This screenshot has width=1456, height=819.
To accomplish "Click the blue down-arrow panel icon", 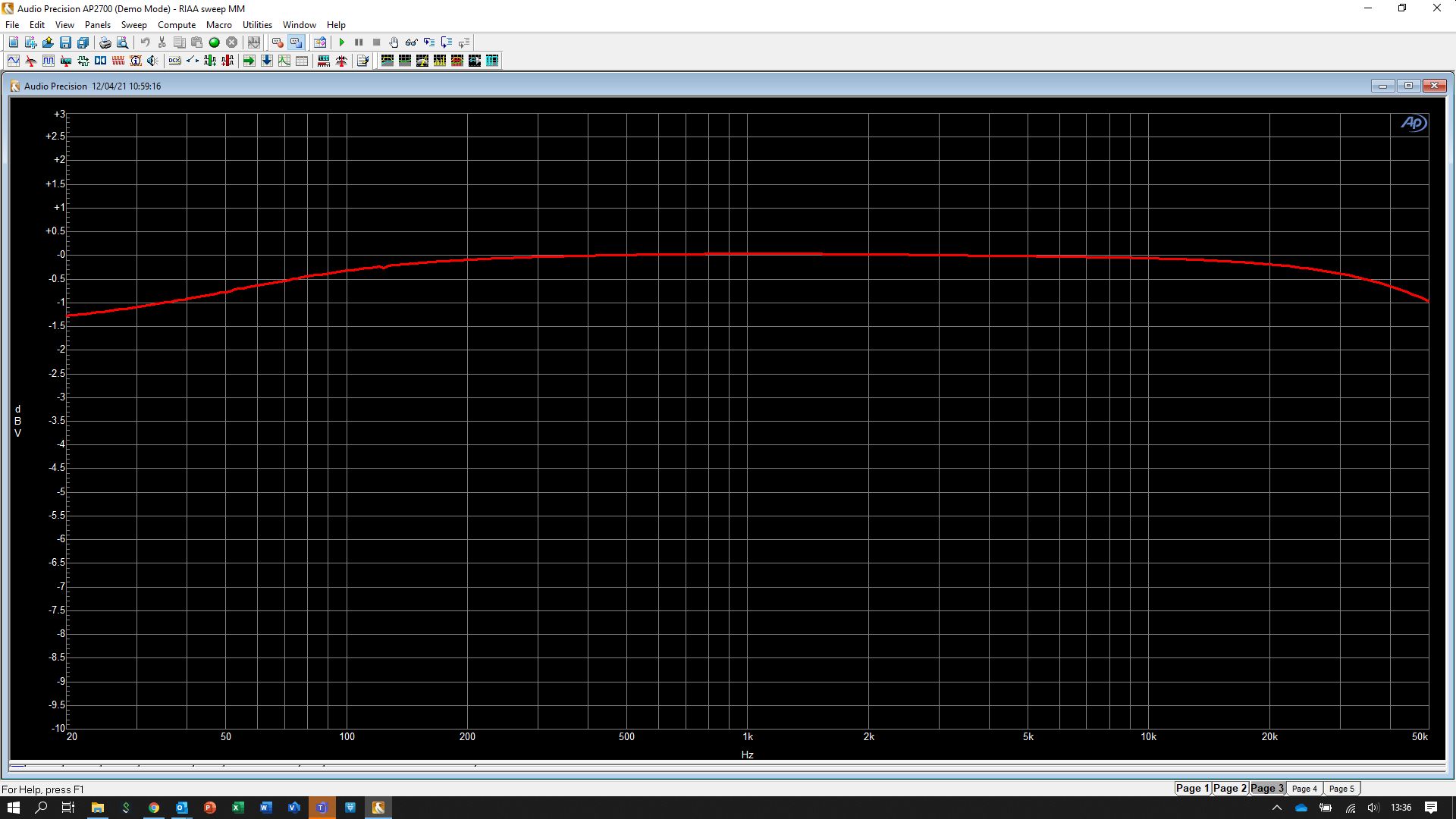I will pos(266,61).
